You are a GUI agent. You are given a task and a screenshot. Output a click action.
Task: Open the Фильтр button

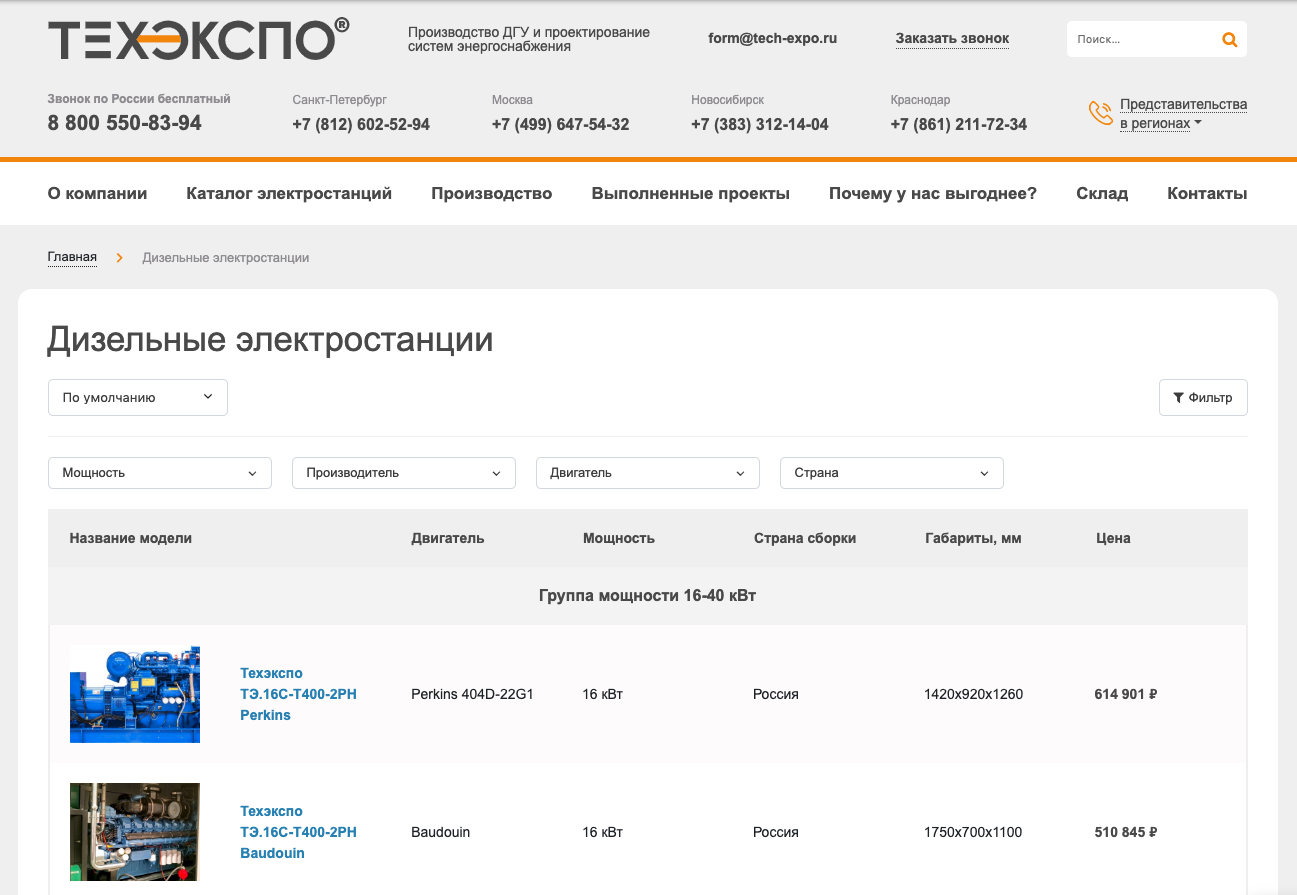pyautogui.click(x=1203, y=397)
